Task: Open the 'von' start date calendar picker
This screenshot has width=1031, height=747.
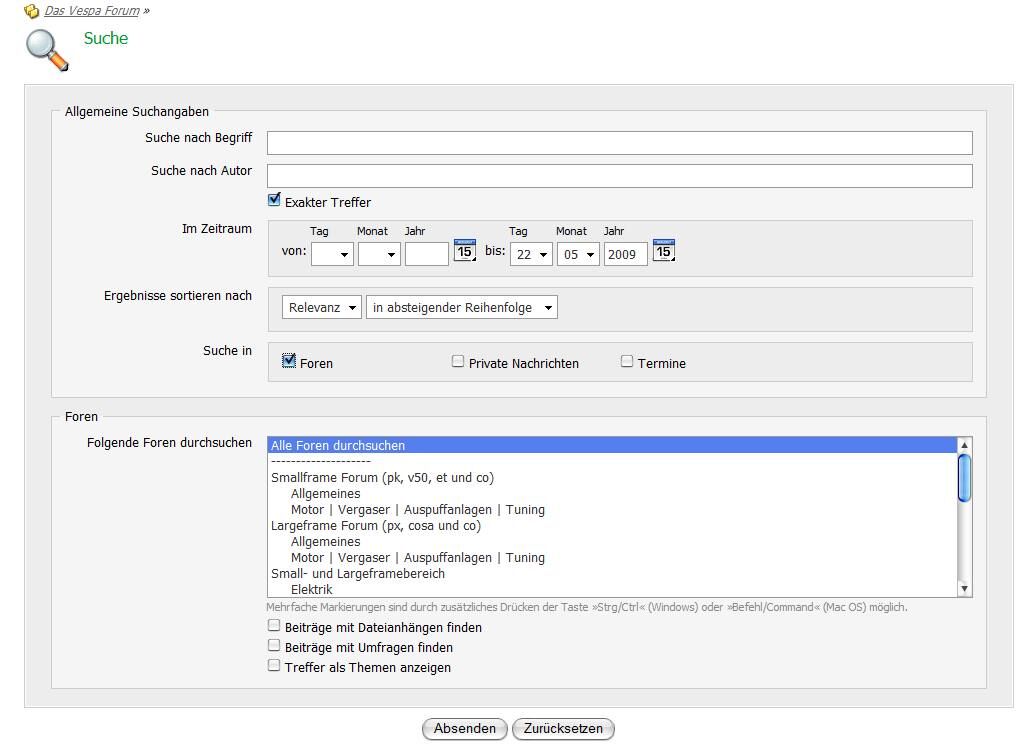Action: (464, 250)
